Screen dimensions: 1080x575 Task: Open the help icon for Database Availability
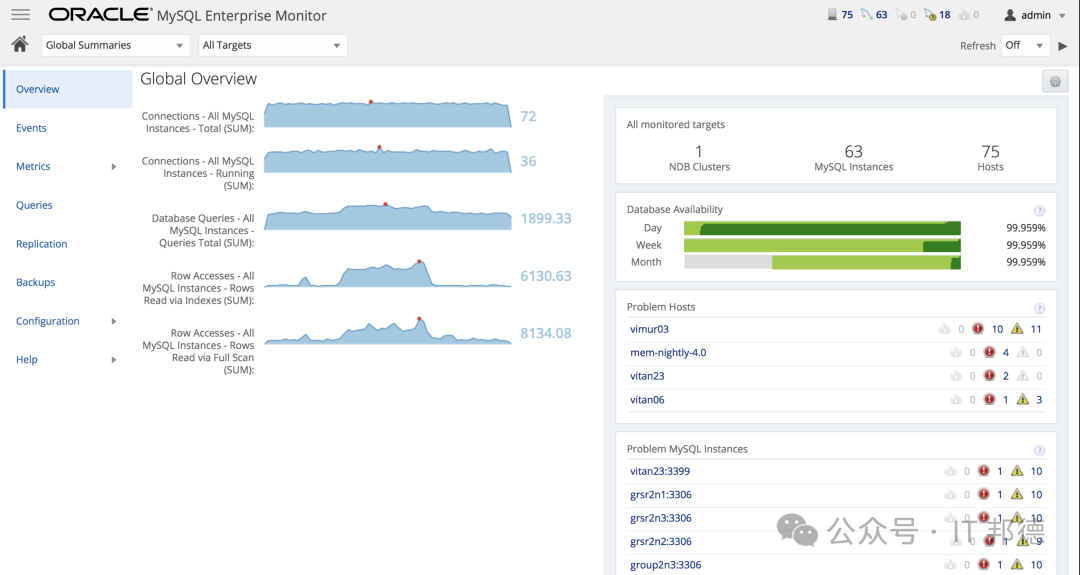[x=1039, y=211]
